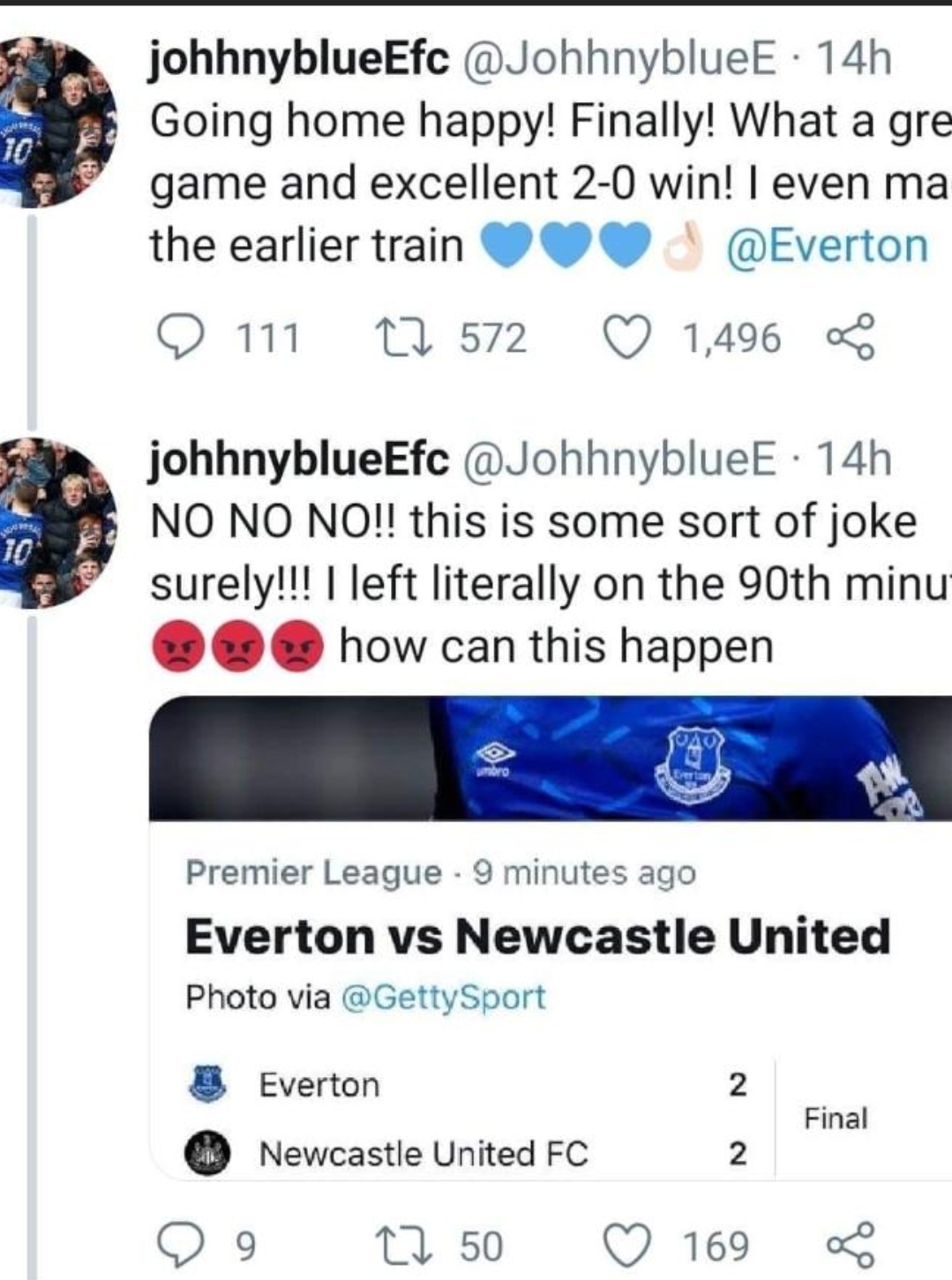Click the Everton club crest in scorecard

click(208, 1083)
